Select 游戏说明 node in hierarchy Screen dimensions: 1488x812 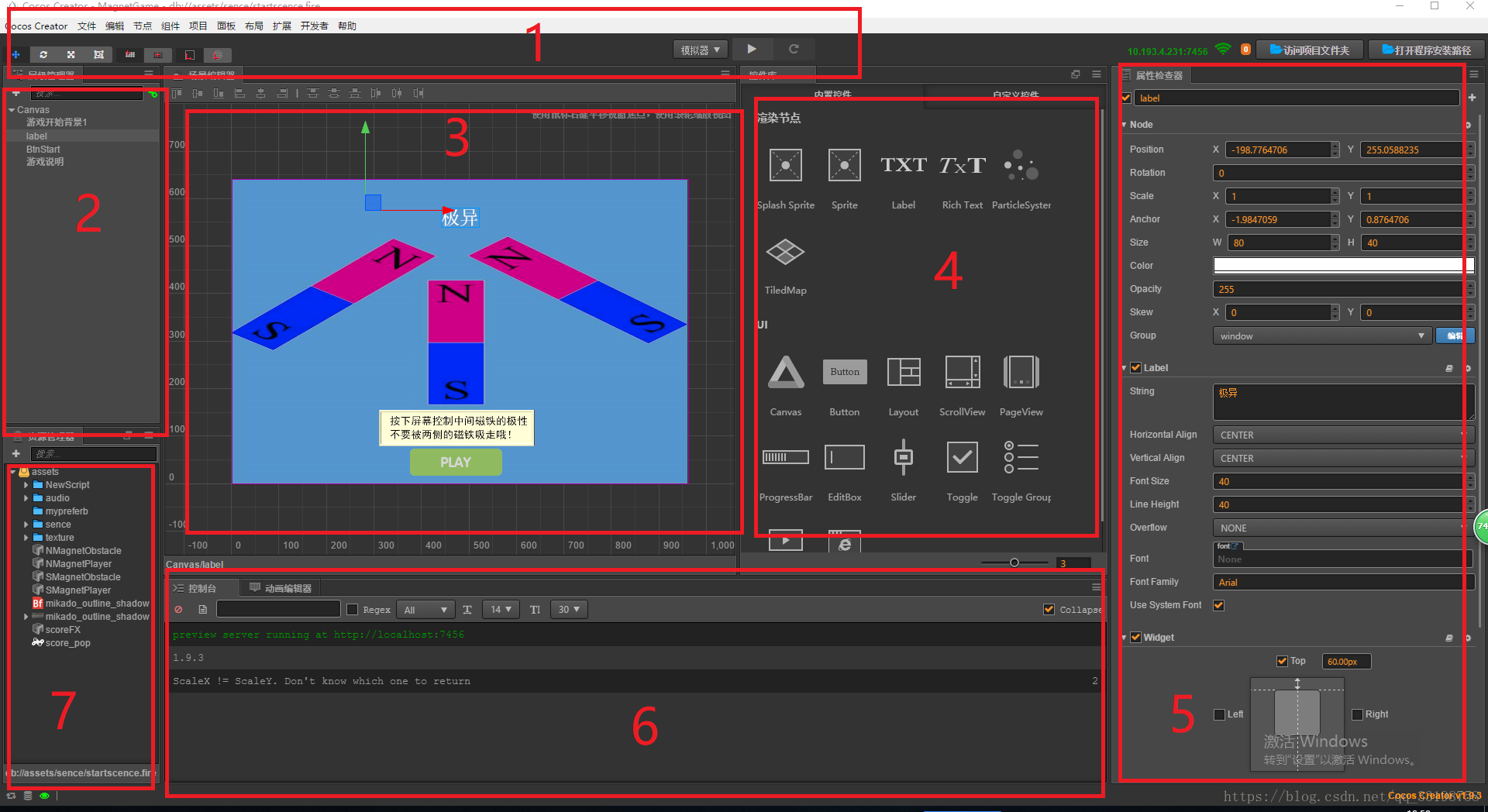pyautogui.click(x=45, y=162)
